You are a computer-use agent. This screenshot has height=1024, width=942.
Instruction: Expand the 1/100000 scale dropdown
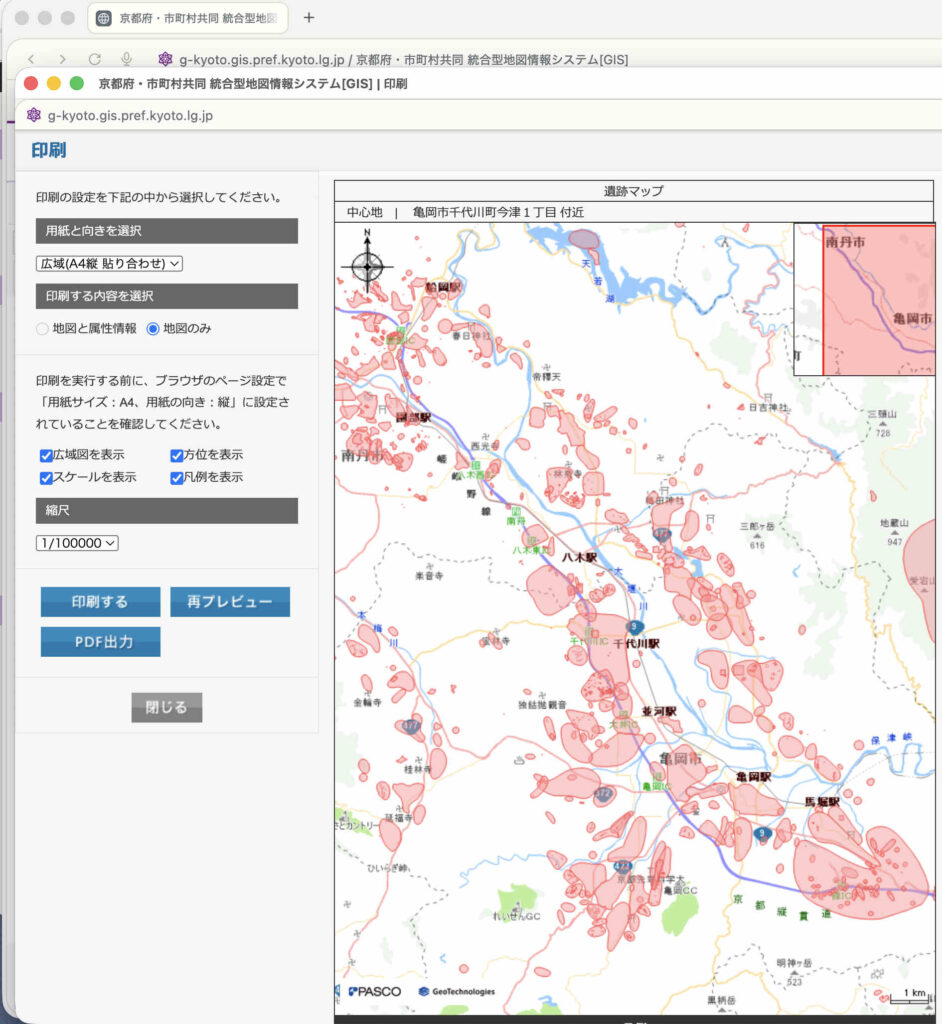click(77, 542)
